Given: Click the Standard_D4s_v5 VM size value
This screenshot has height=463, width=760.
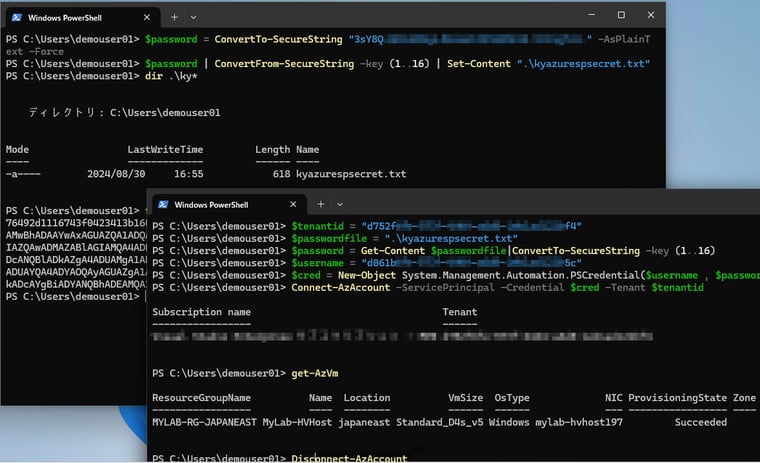Looking at the screenshot, I should click(x=440, y=422).
